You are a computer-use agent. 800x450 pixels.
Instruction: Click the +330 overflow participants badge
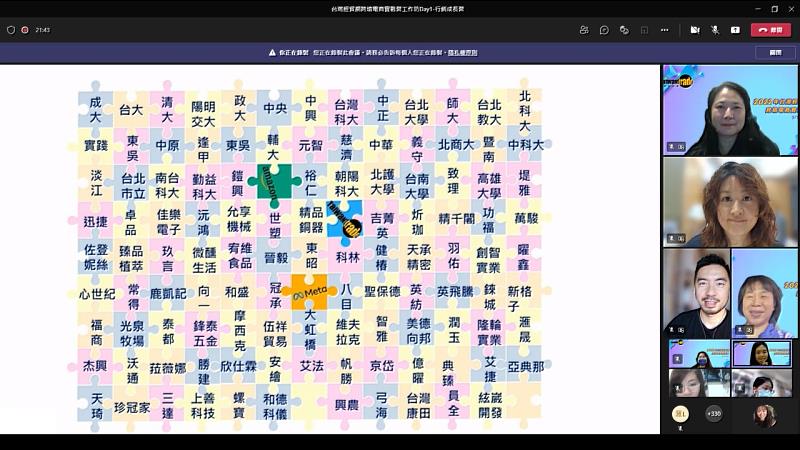(713, 414)
